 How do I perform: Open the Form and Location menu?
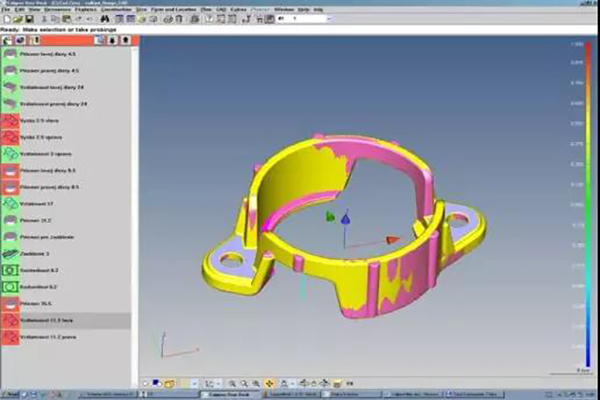coord(173,9)
